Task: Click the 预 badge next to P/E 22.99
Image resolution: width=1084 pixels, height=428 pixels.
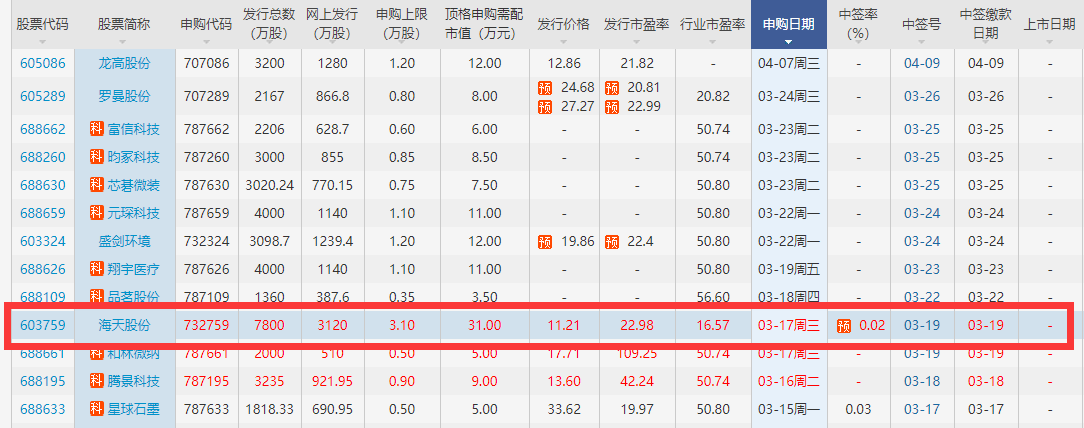Action: tap(611, 106)
